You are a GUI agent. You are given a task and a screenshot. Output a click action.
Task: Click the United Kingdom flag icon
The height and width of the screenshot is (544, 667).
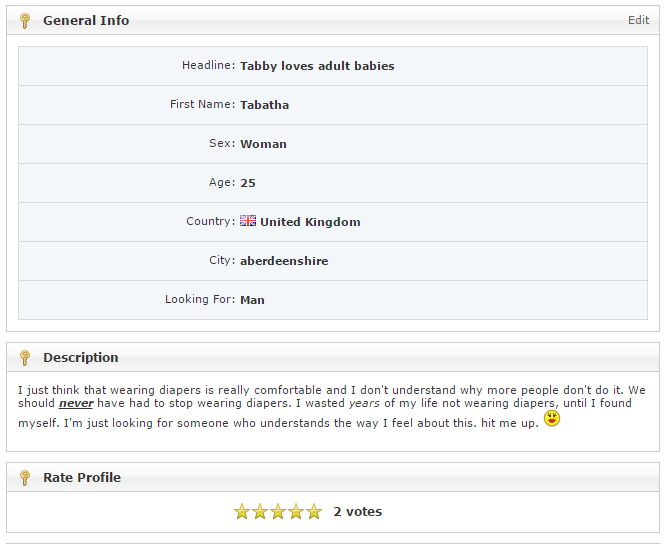point(248,221)
